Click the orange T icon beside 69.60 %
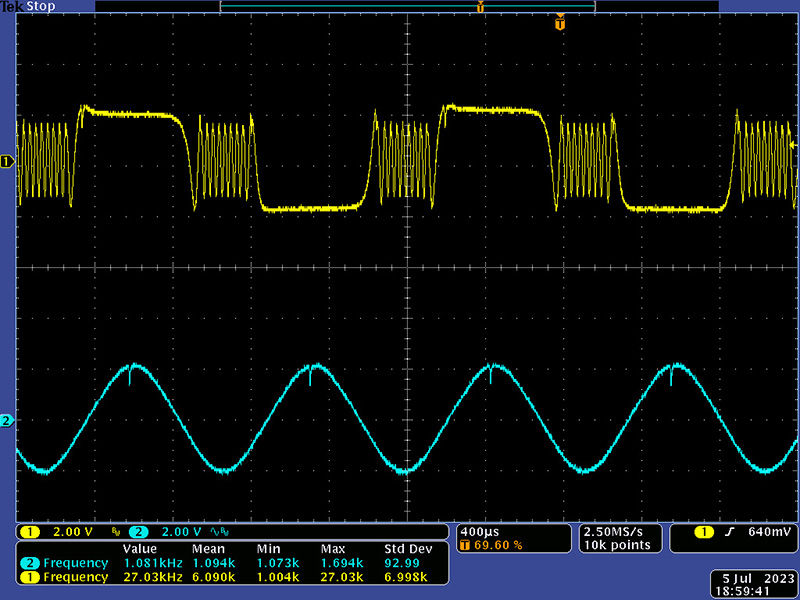Image resolution: width=800 pixels, height=600 pixels. (x=464, y=545)
